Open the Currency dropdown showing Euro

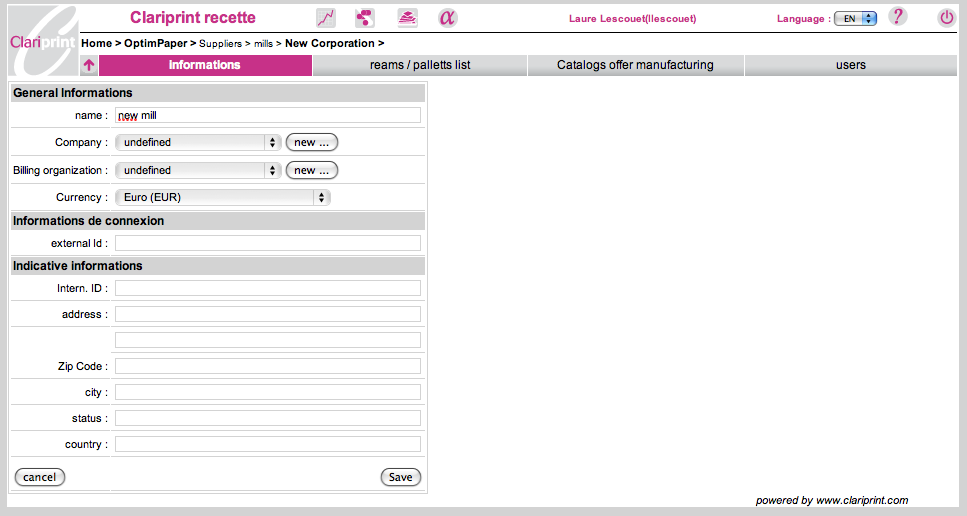(222, 198)
